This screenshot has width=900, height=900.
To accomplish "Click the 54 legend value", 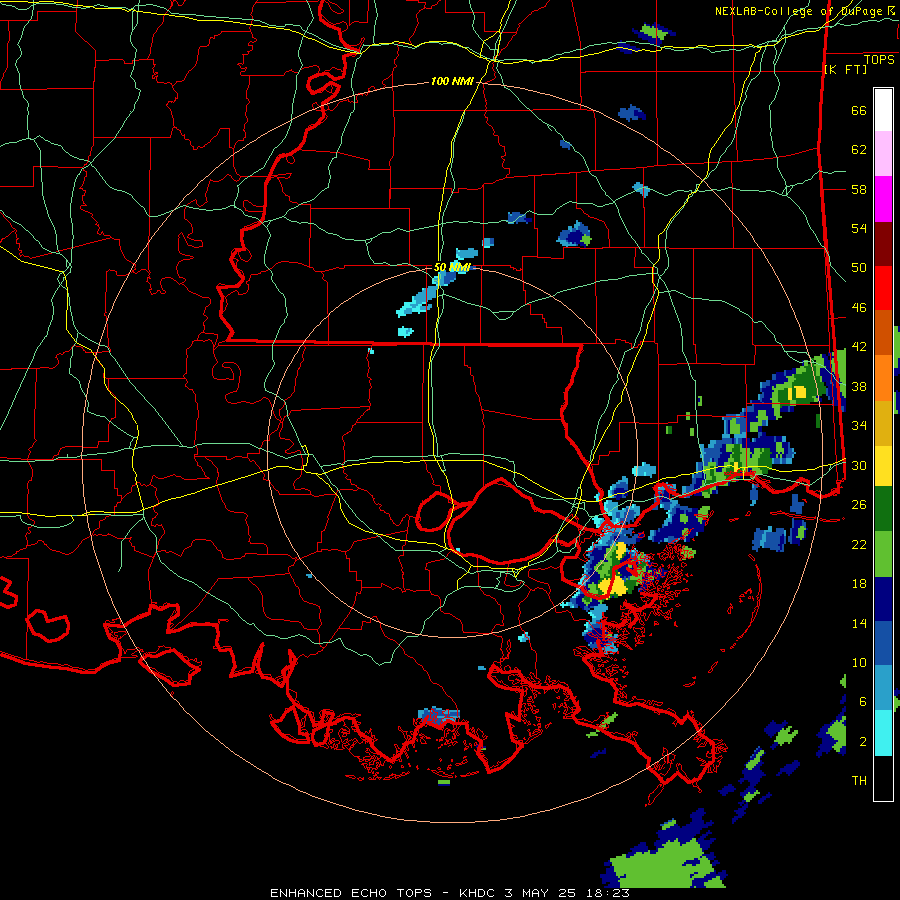I will click(x=859, y=228).
